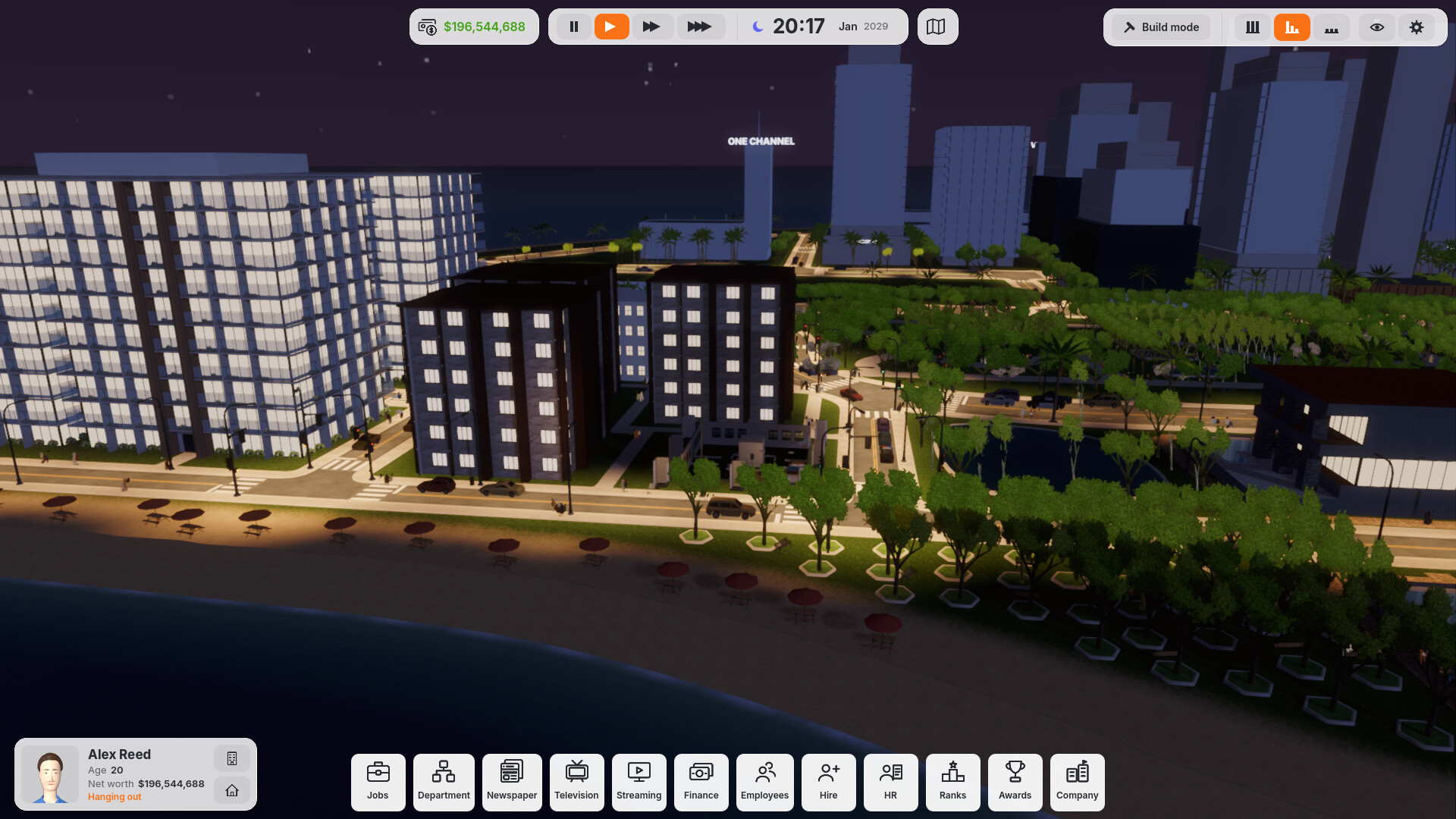The width and height of the screenshot is (1456, 819).
Task: Open the Jobs panel
Action: click(378, 782)
